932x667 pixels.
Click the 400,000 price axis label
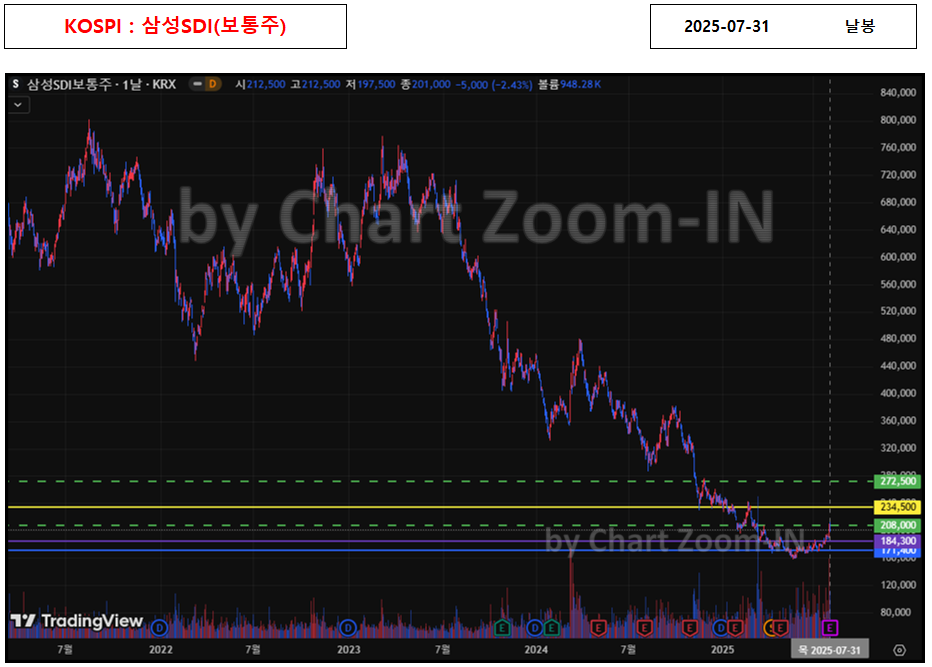click(898, 393)
